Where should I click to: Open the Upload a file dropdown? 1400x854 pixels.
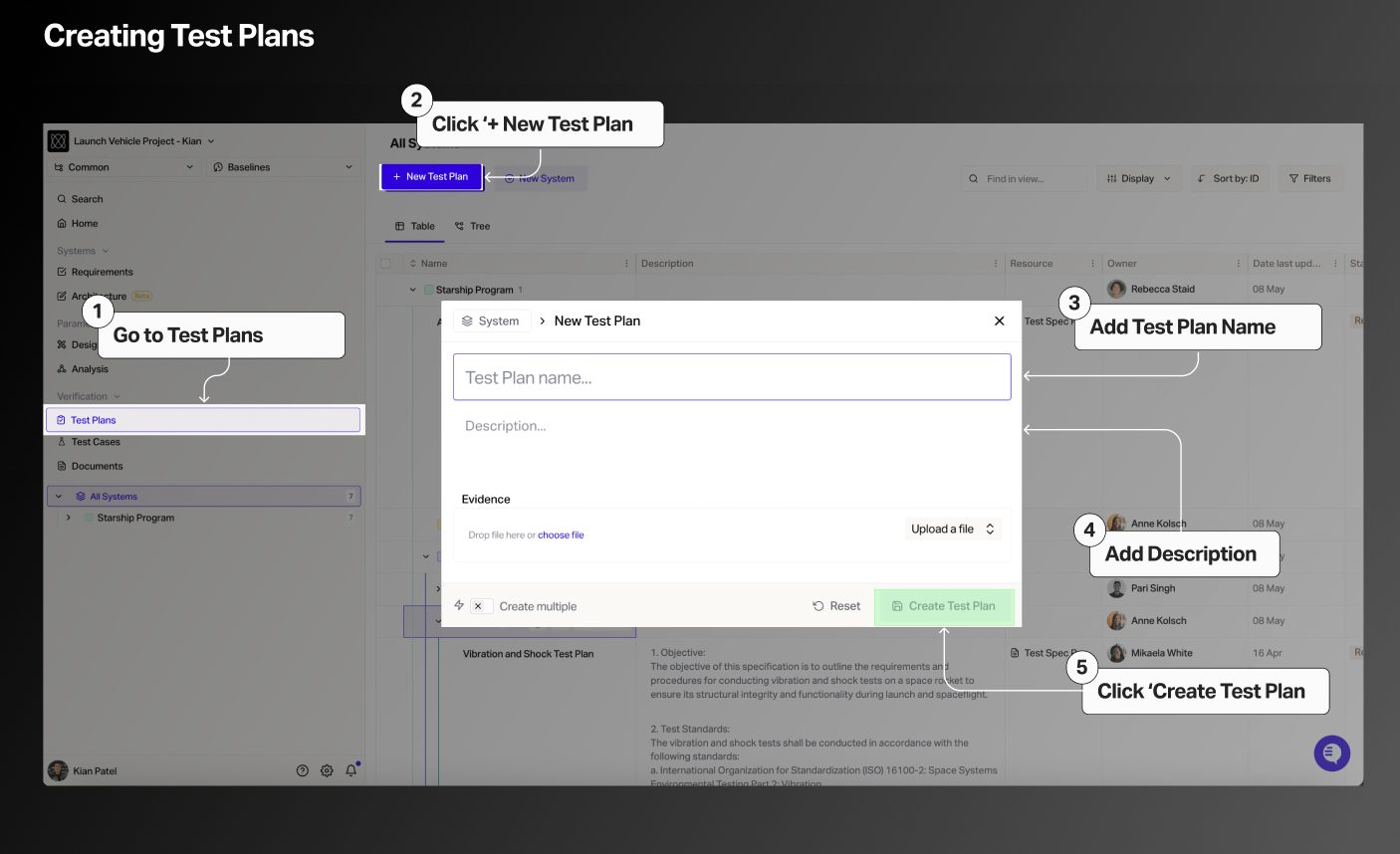pos(953,530)
